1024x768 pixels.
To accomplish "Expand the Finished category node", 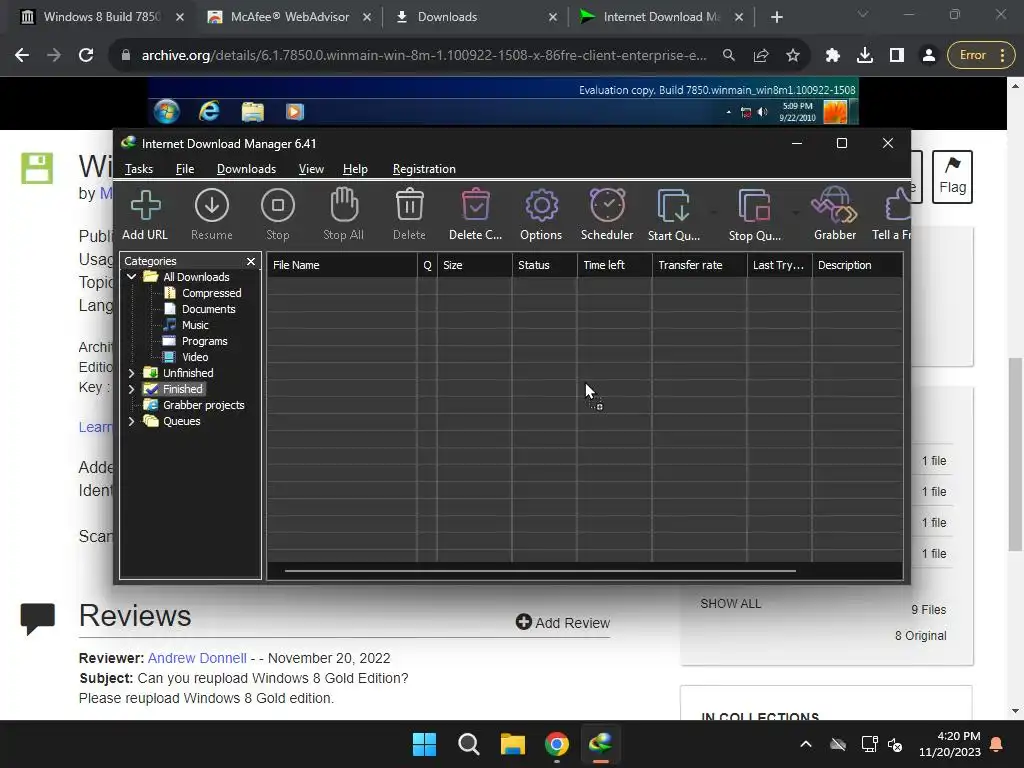I will (x=131, y=389).
